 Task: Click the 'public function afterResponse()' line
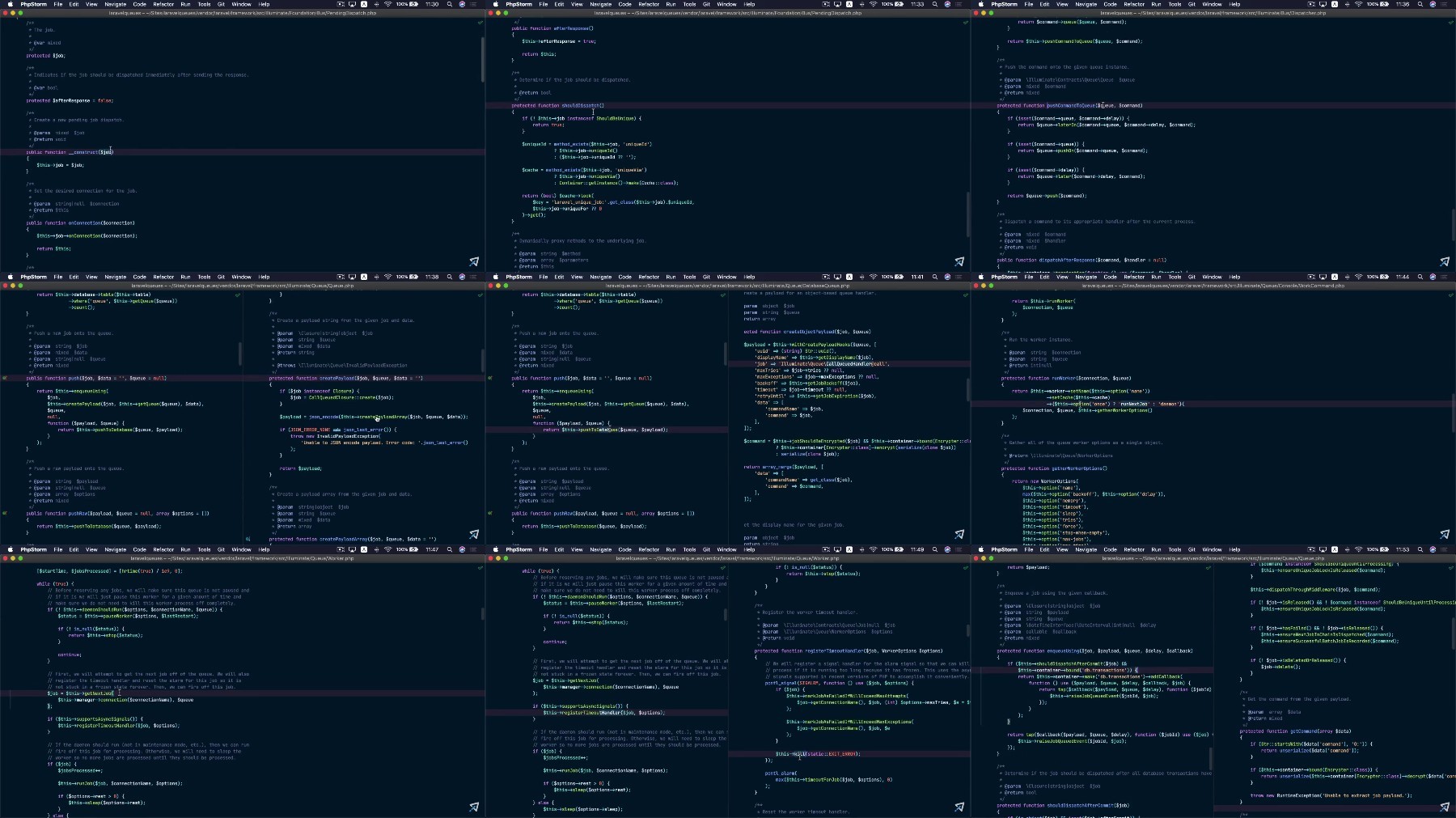tap(552, 28)
